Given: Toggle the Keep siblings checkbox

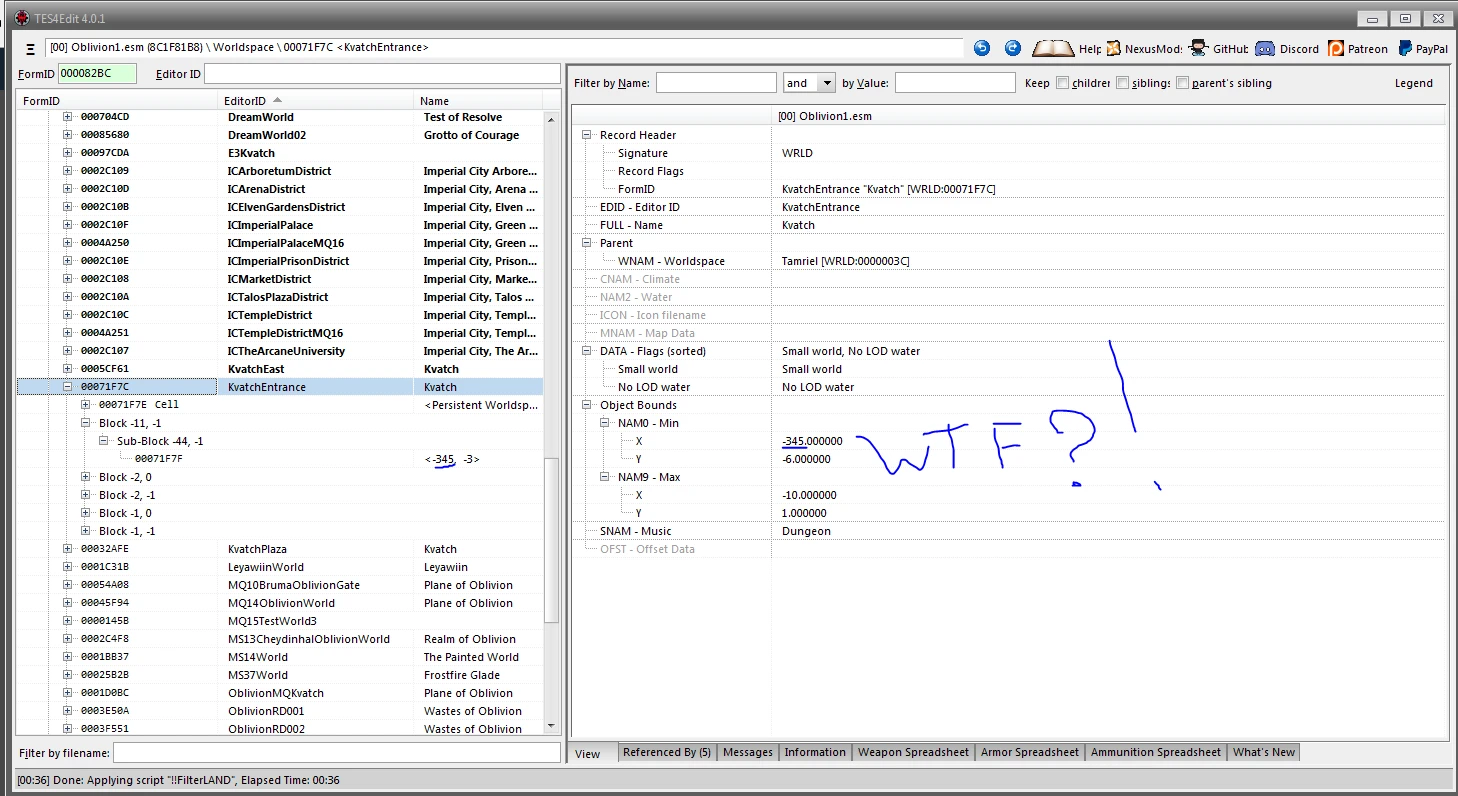Looking at the screenshot, I should (1123, 83).
